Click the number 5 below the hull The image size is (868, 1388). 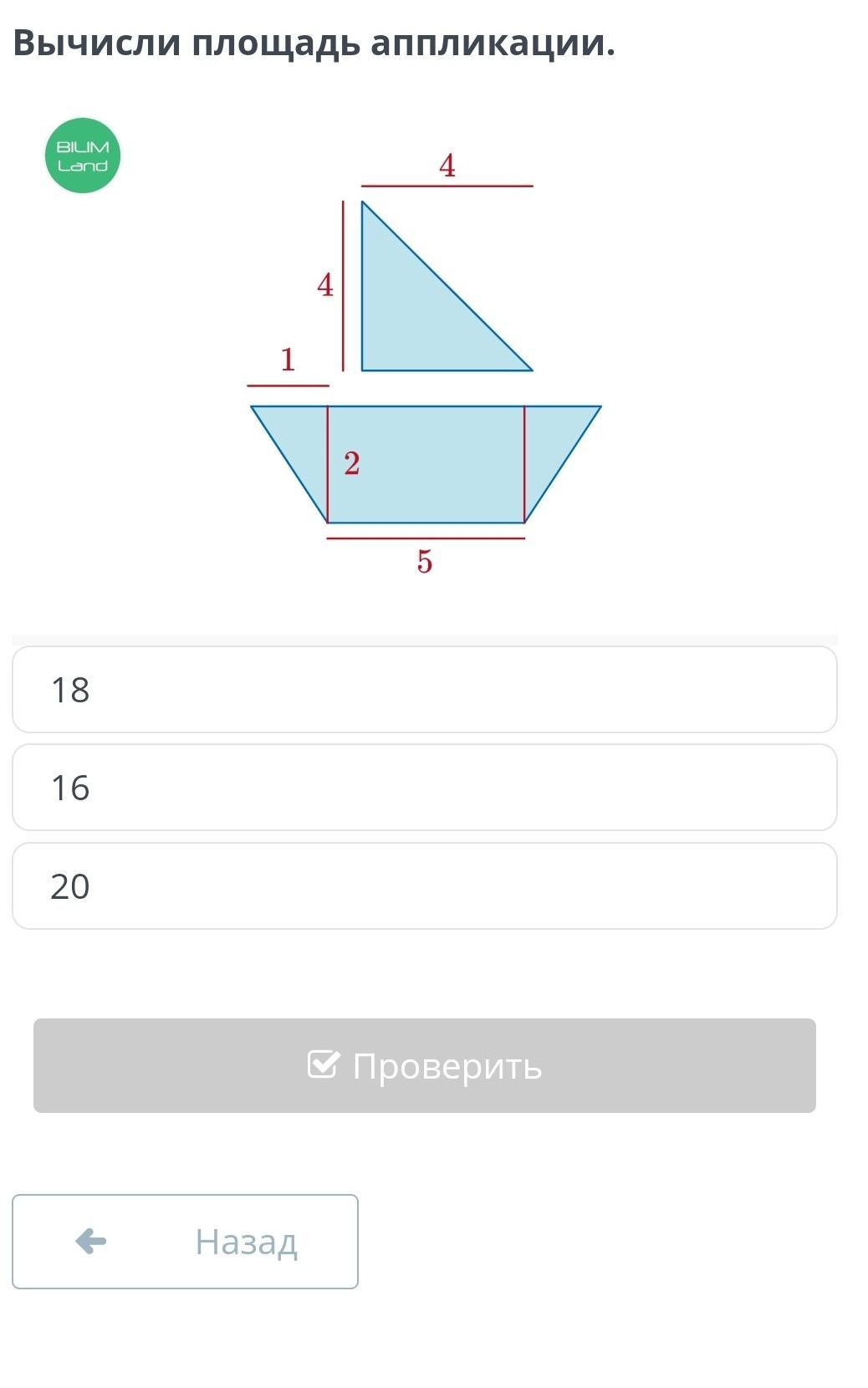click(425, 561)
